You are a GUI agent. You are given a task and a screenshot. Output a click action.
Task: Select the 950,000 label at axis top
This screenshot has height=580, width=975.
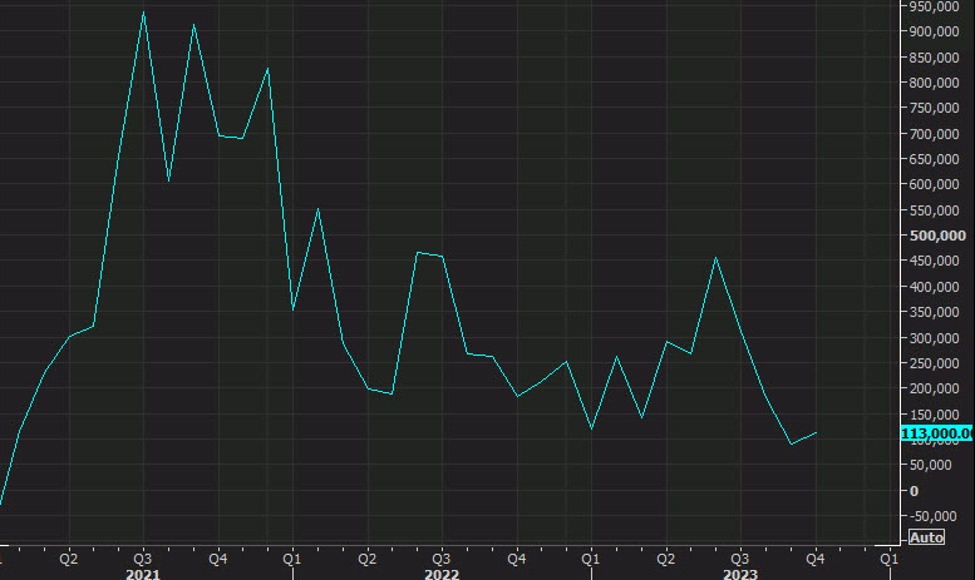pos(934,8)
